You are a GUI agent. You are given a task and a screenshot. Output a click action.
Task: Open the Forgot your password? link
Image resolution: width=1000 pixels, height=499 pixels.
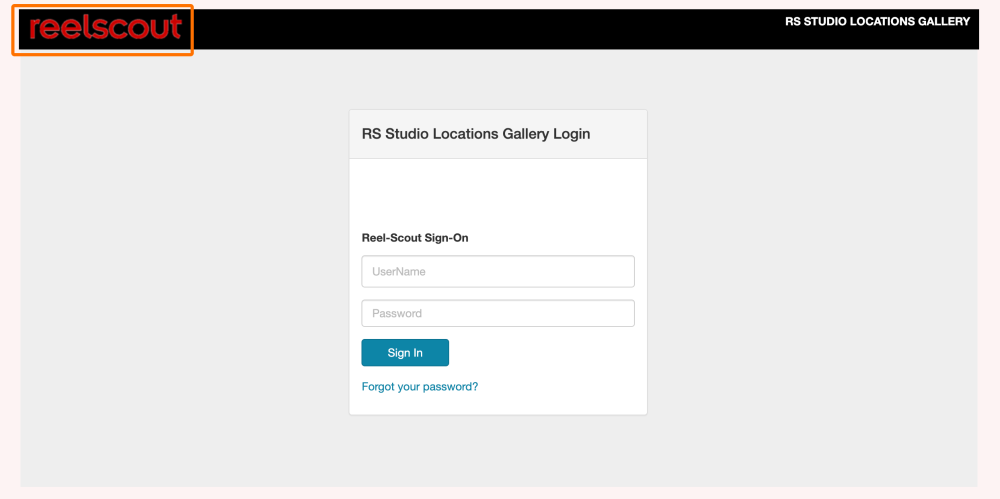pos(420,387)
